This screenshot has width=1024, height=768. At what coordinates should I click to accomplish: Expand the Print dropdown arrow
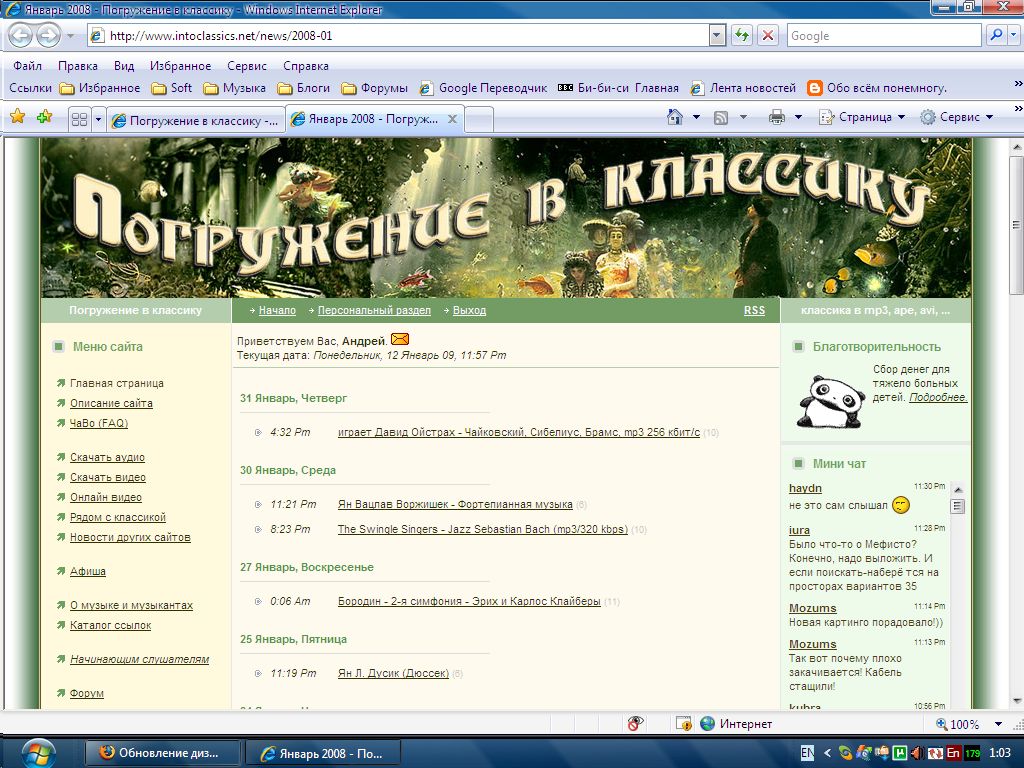click(x=798, y=117)
